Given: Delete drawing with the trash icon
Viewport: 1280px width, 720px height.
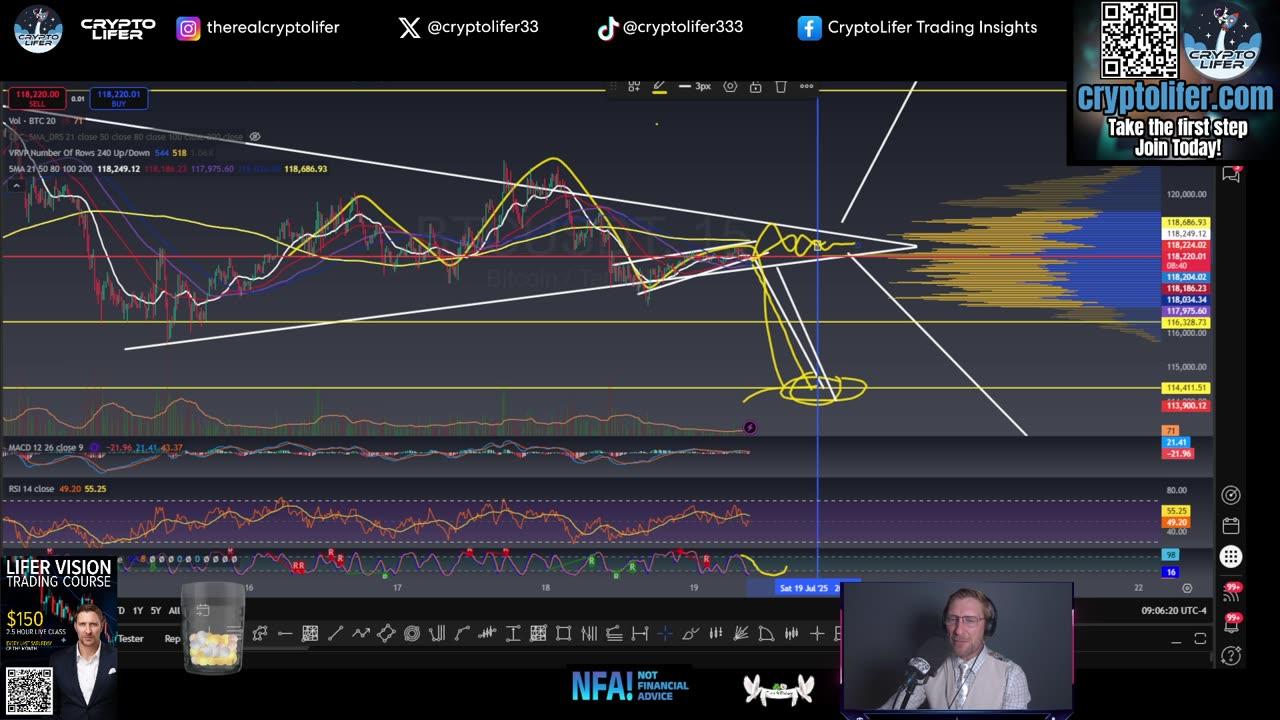Looking at the screenshot, I should click(x=781, y=86).
